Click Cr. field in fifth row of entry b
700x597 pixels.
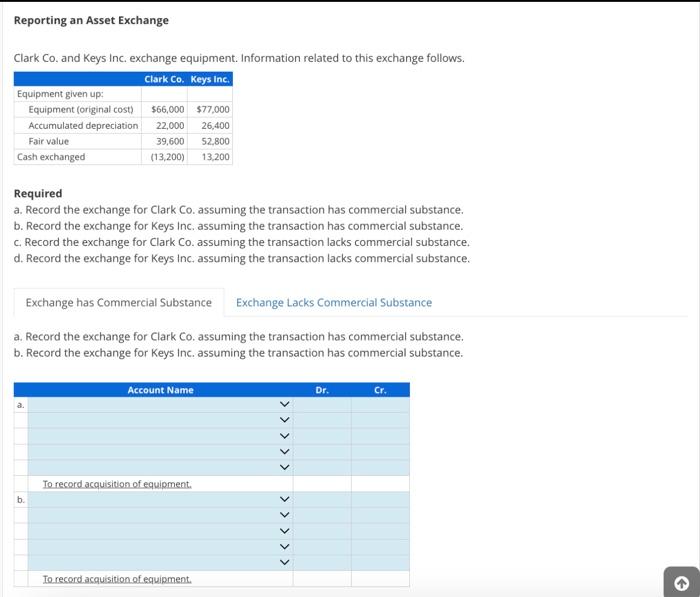tap(380, 562)
